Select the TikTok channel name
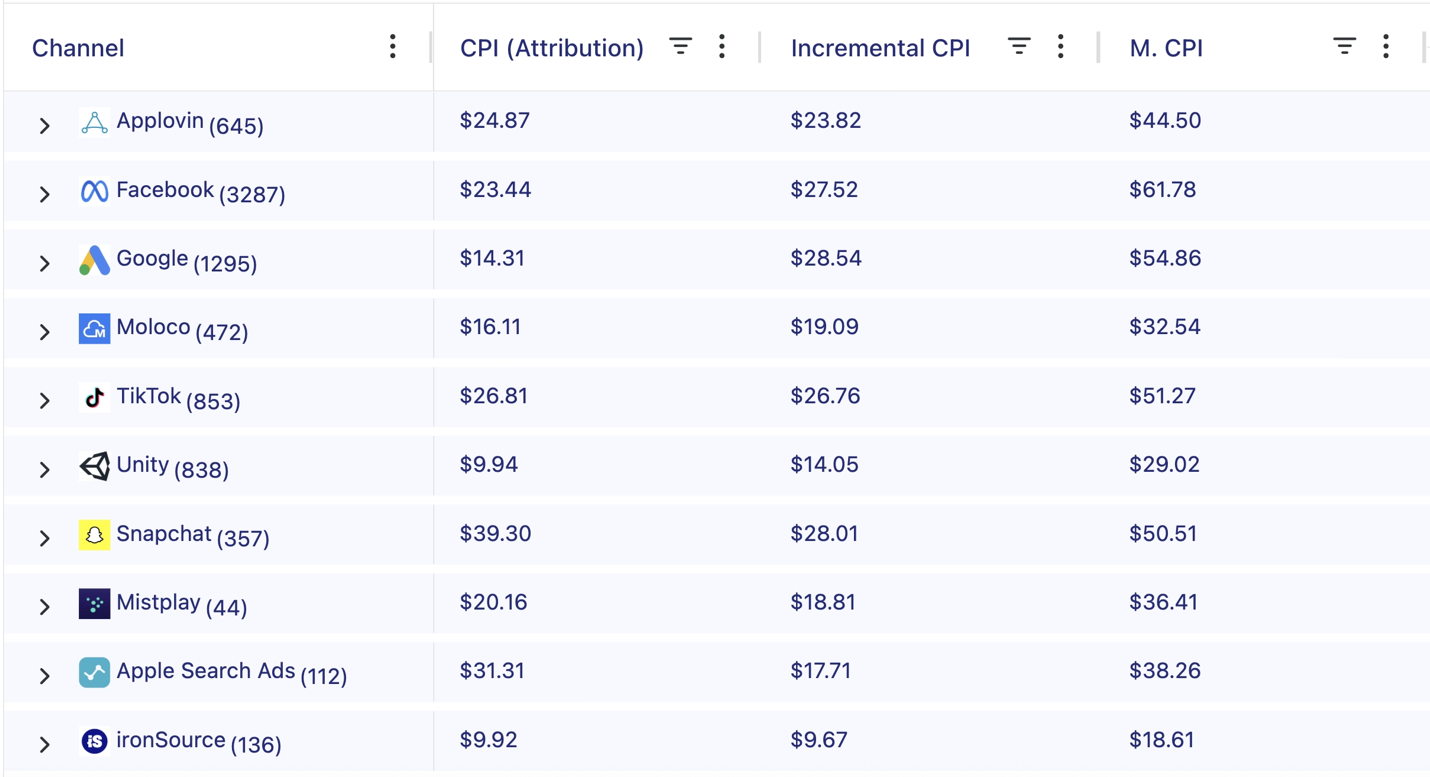Viewport: 1430px width, 777px height. click(x=149, y=396)
